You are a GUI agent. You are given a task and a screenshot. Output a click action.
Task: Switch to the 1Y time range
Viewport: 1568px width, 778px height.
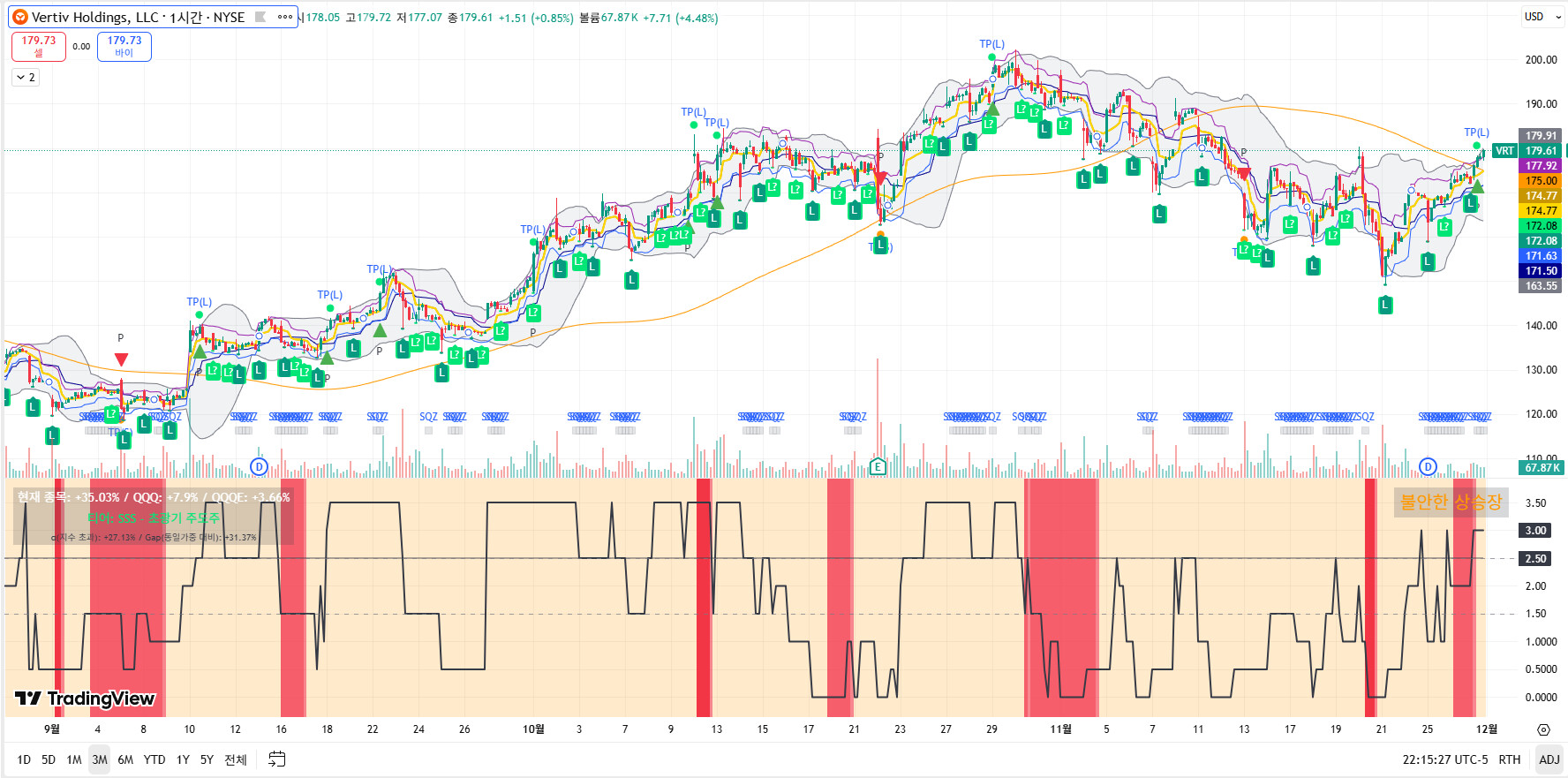183,759
